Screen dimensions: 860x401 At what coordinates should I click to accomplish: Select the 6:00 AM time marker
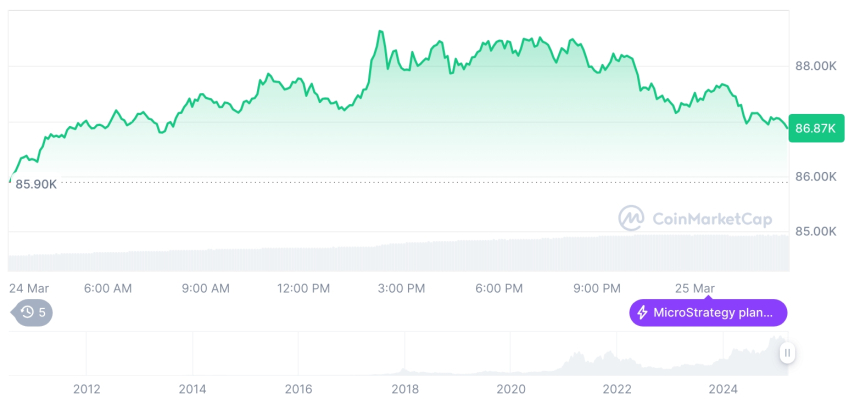(108, 288)
